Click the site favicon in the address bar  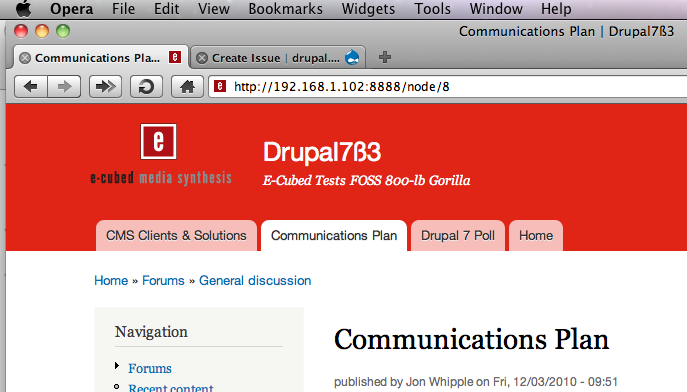point(220,86)
